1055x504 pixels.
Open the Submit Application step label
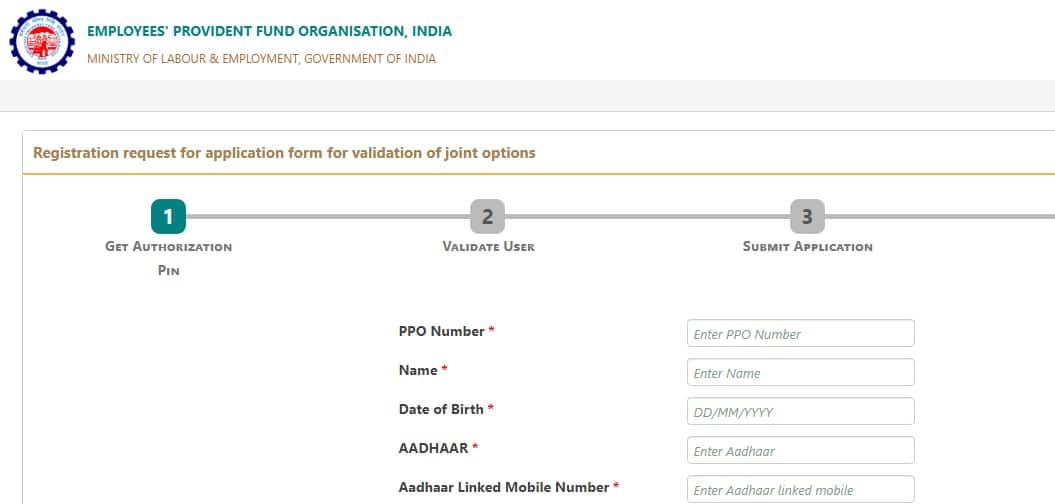[807, 247]
